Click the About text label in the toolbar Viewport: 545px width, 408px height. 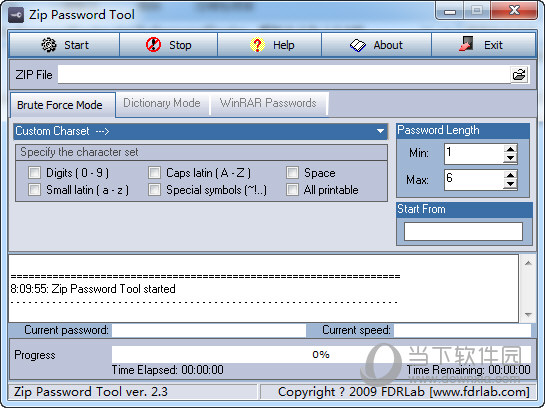tap(388, 45)
